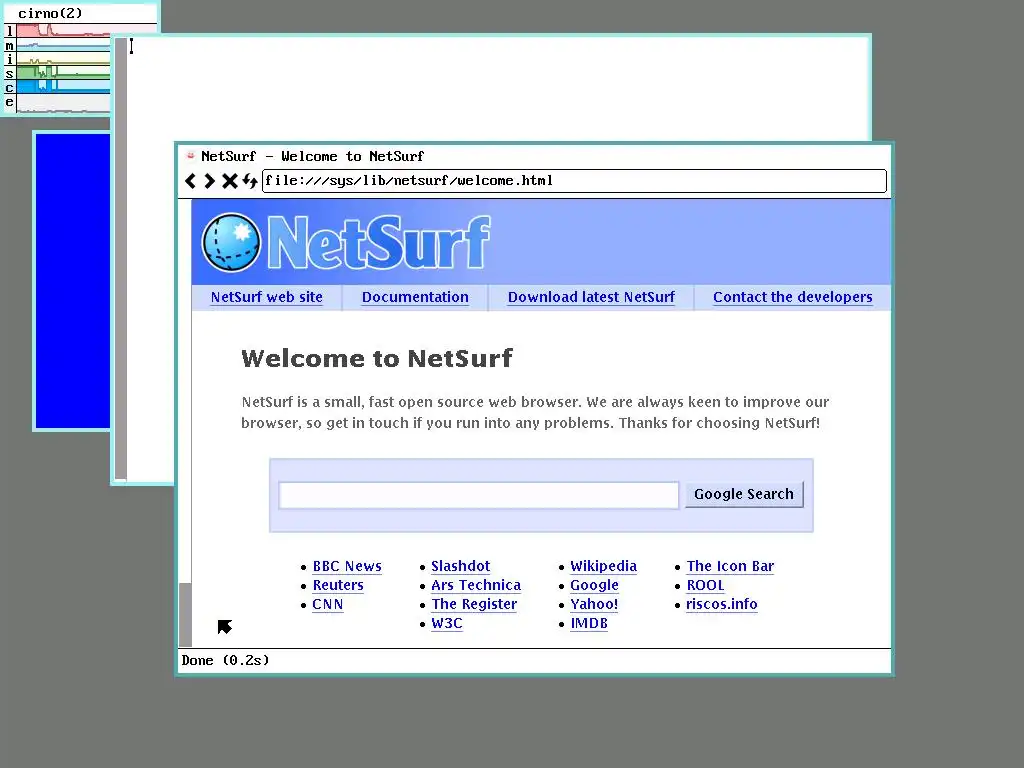Click the NetSurf globe logo
This screenshot has width=1024, height=768.
[x=231, y=242]
